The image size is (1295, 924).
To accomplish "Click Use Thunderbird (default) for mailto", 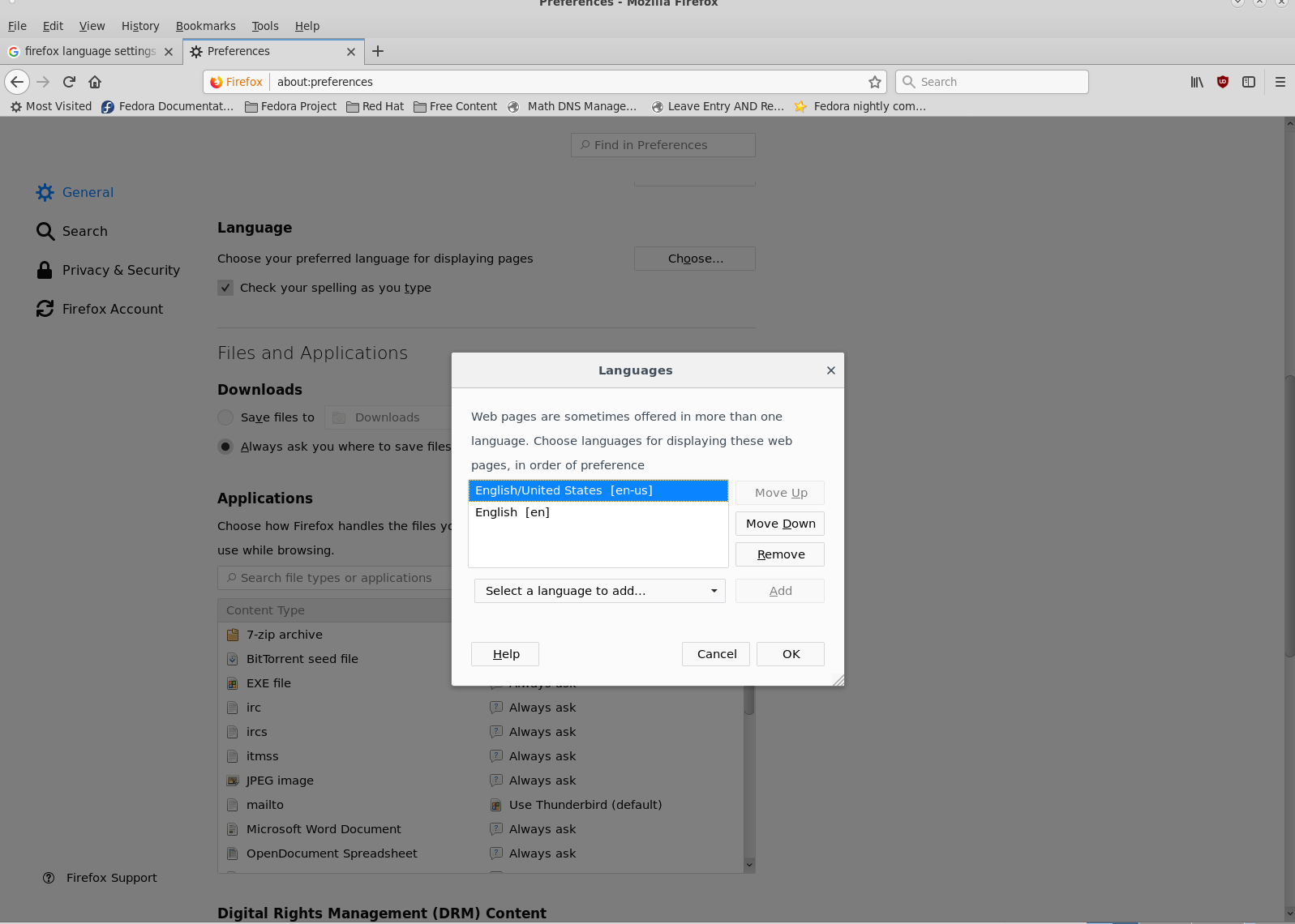I will [x=585, y=805].
